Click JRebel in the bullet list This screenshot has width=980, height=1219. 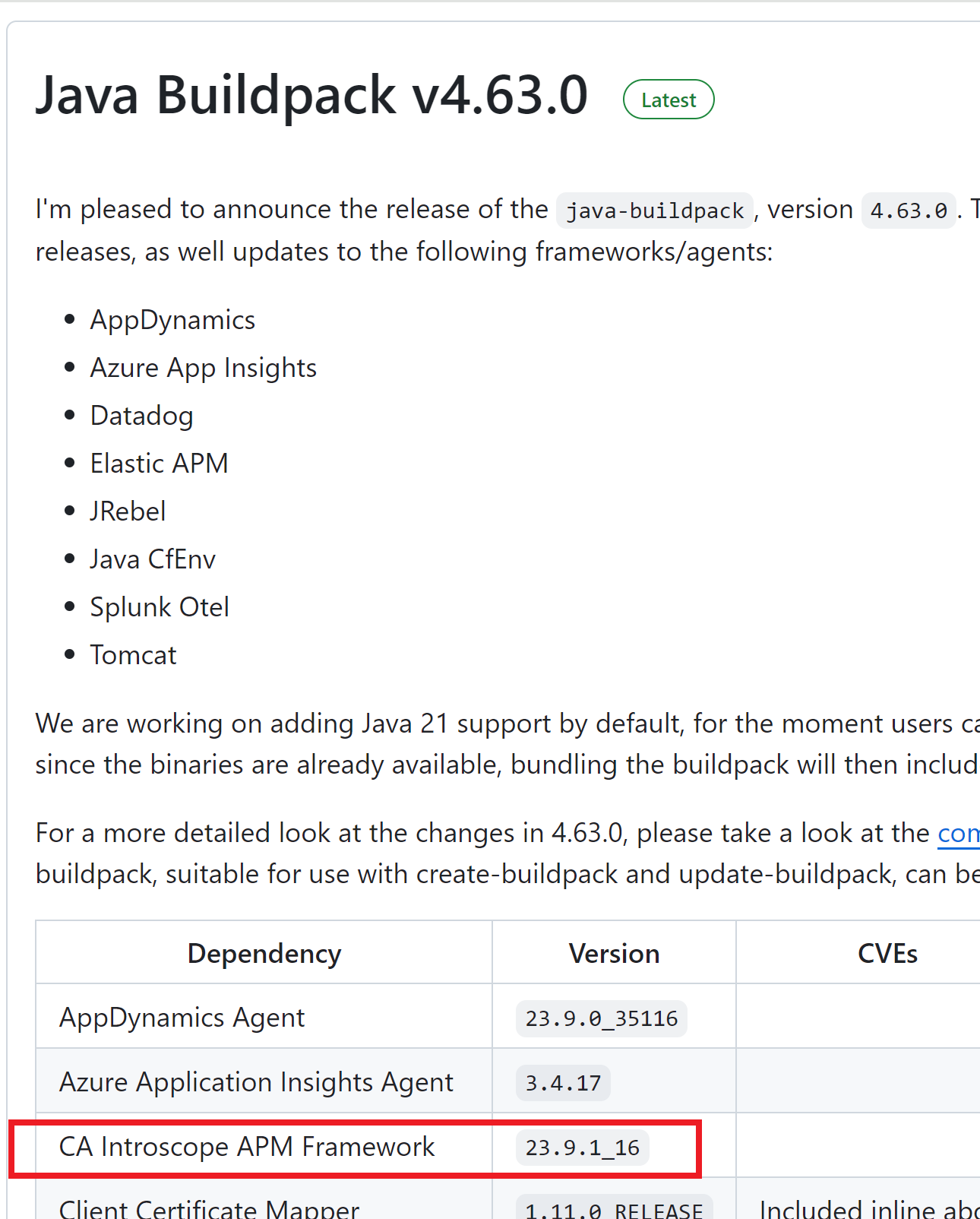tap(128, 511)
